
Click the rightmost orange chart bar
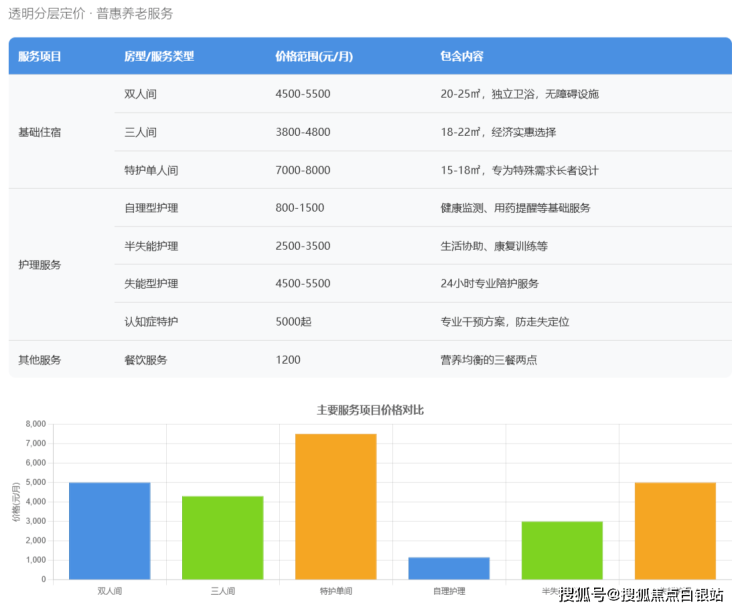(675, 530)
